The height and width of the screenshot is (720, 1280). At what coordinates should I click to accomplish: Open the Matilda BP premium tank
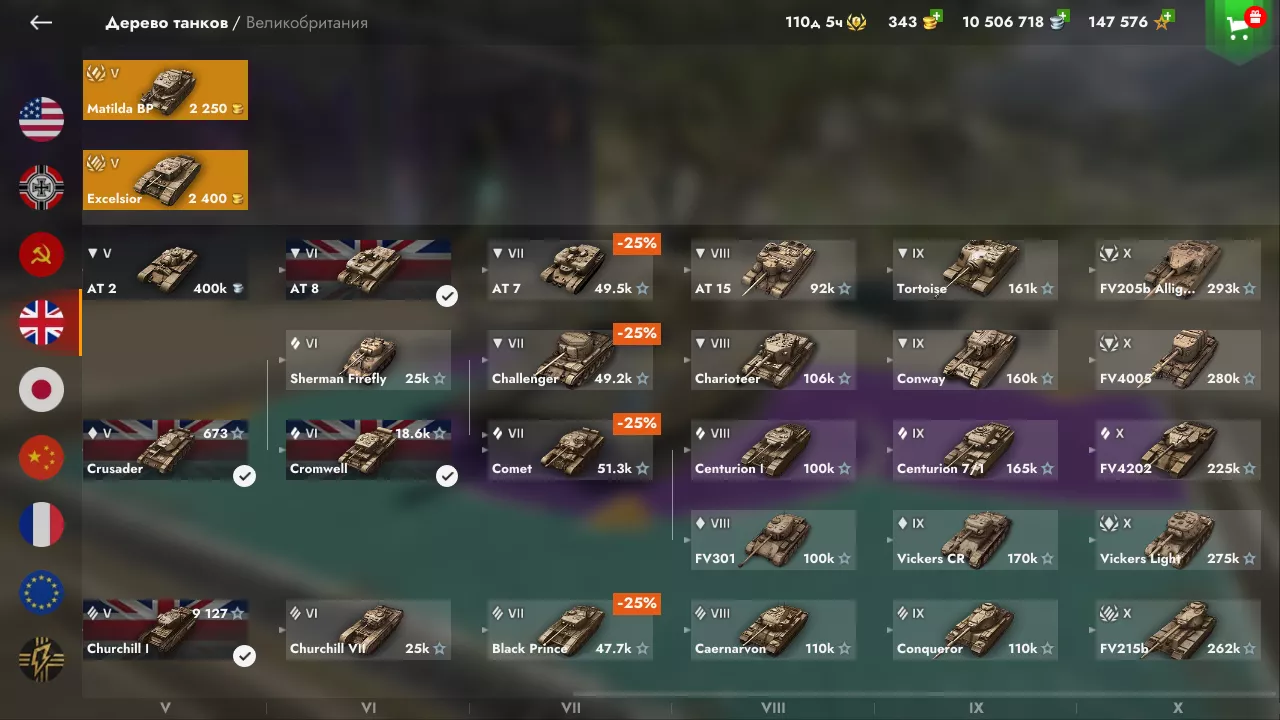click(x=165, y=90)
